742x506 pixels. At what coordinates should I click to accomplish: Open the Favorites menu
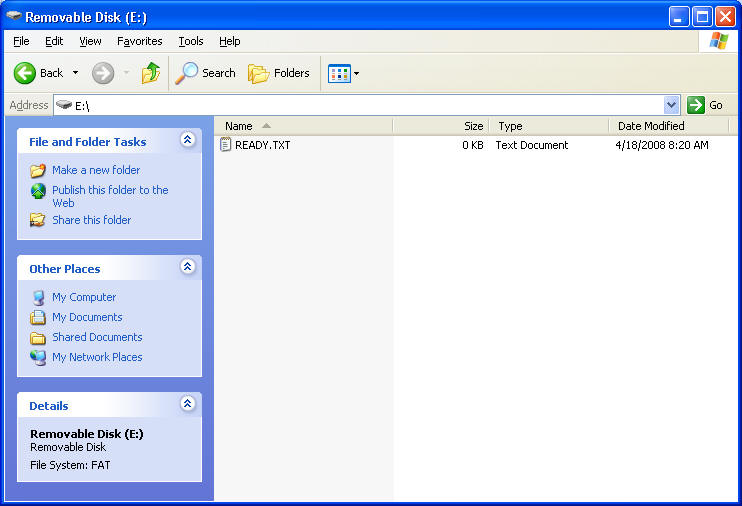(140, 42)
